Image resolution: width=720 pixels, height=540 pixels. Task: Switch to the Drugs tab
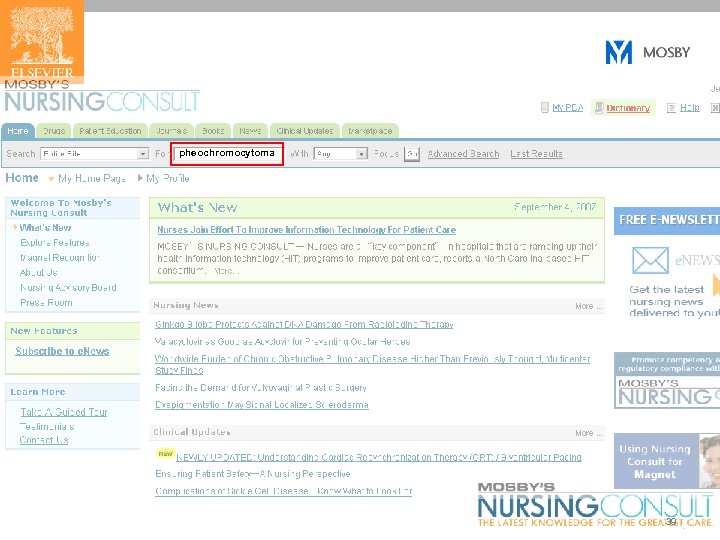click(54, 131)
